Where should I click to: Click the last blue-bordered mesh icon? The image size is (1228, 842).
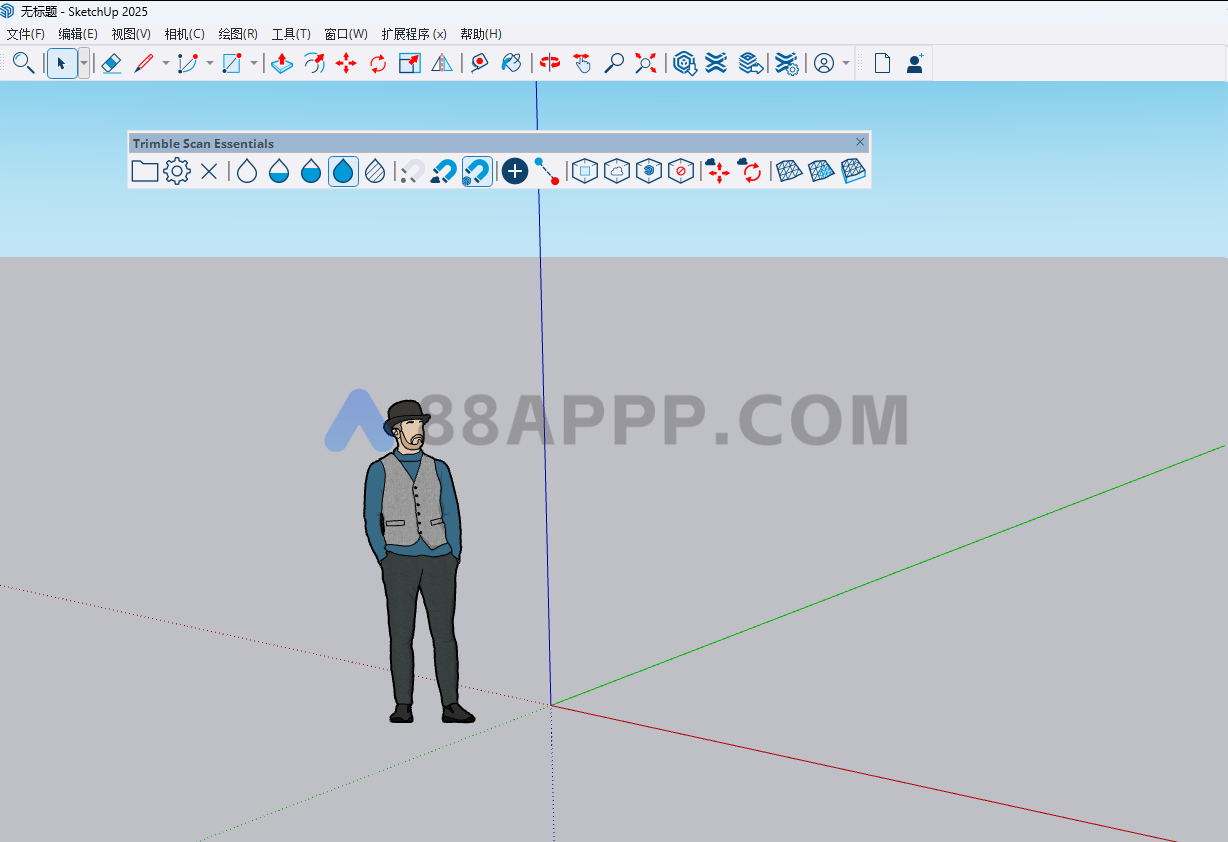coord(853,171)
